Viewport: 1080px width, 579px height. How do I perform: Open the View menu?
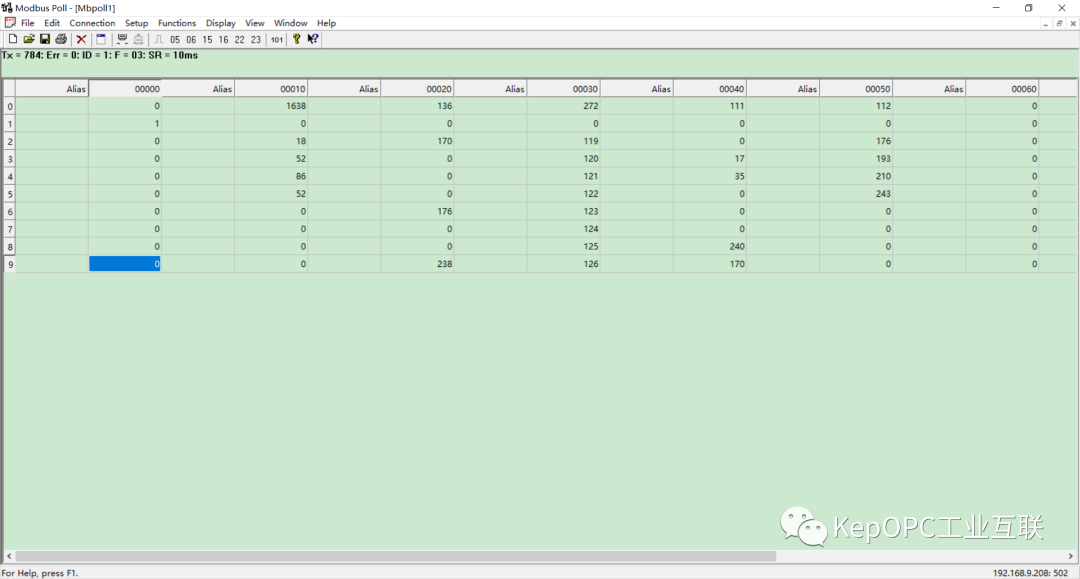255,23
